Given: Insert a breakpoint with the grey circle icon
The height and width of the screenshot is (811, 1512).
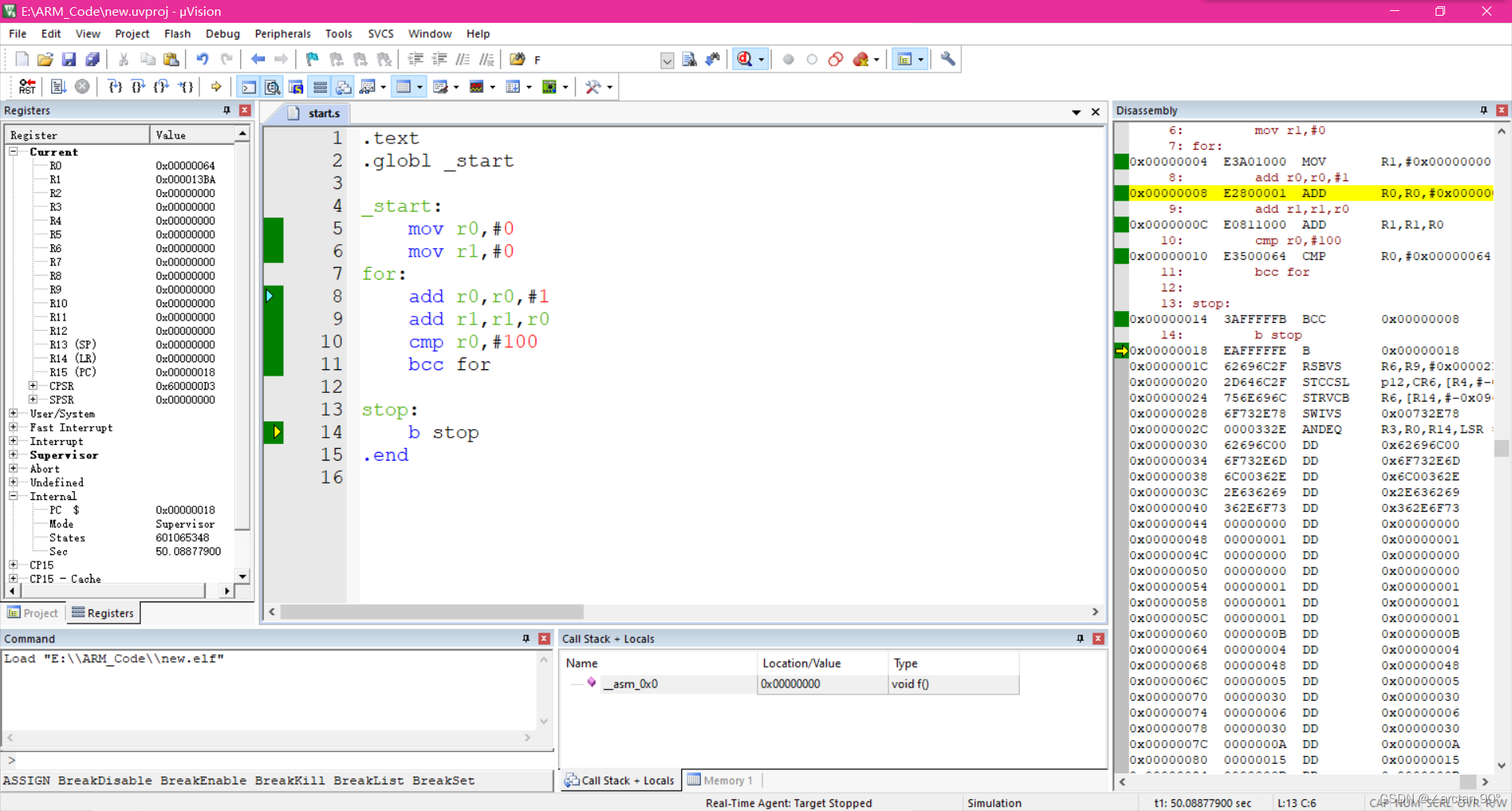Looking at the screenshot, I should click(x=788, y=59).
